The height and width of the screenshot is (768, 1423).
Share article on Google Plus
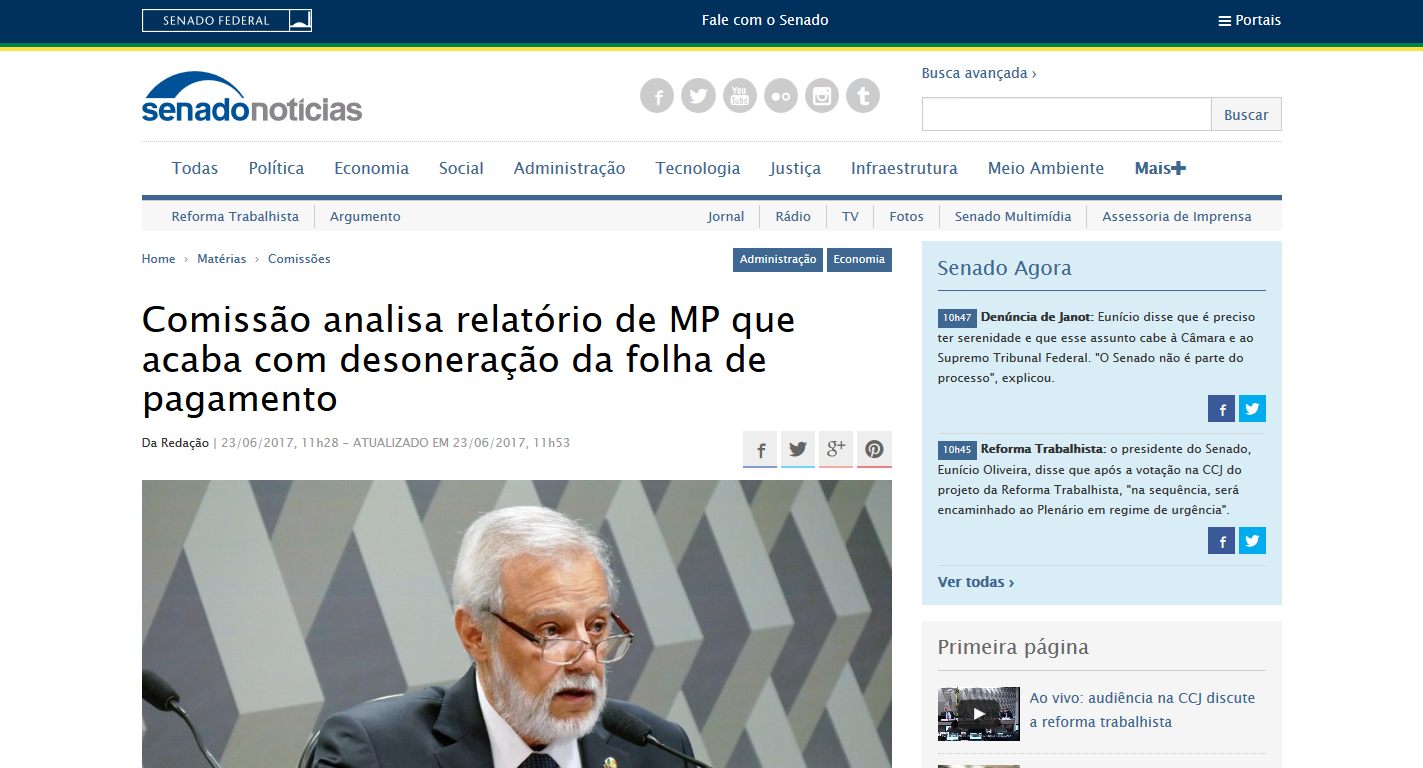tap(836, 449)
